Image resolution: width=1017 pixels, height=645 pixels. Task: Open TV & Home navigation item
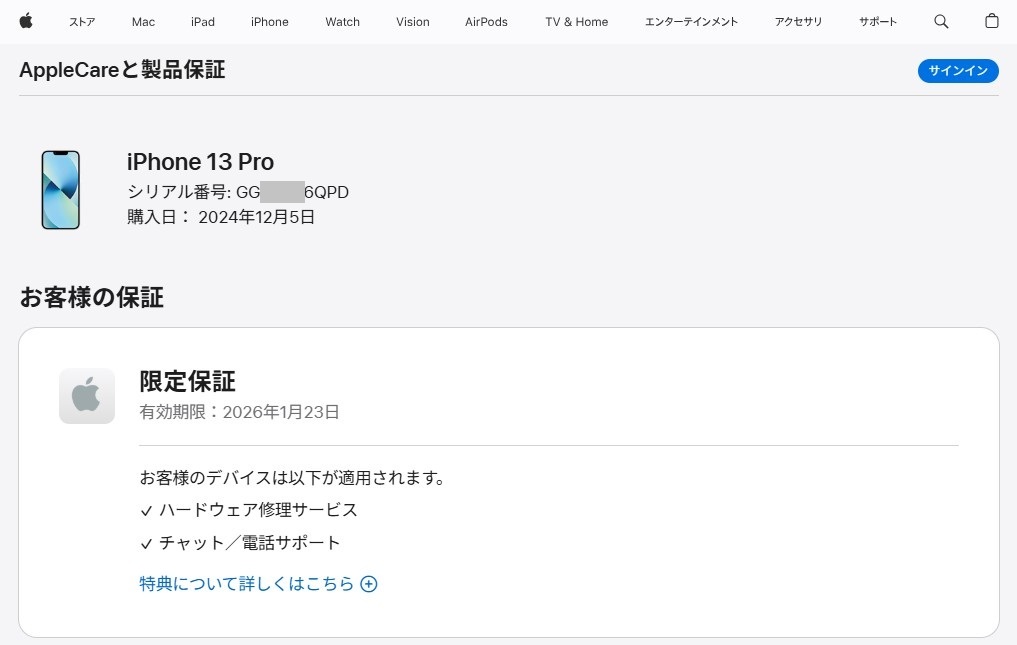pyautogui.click(x=576, y=22)
